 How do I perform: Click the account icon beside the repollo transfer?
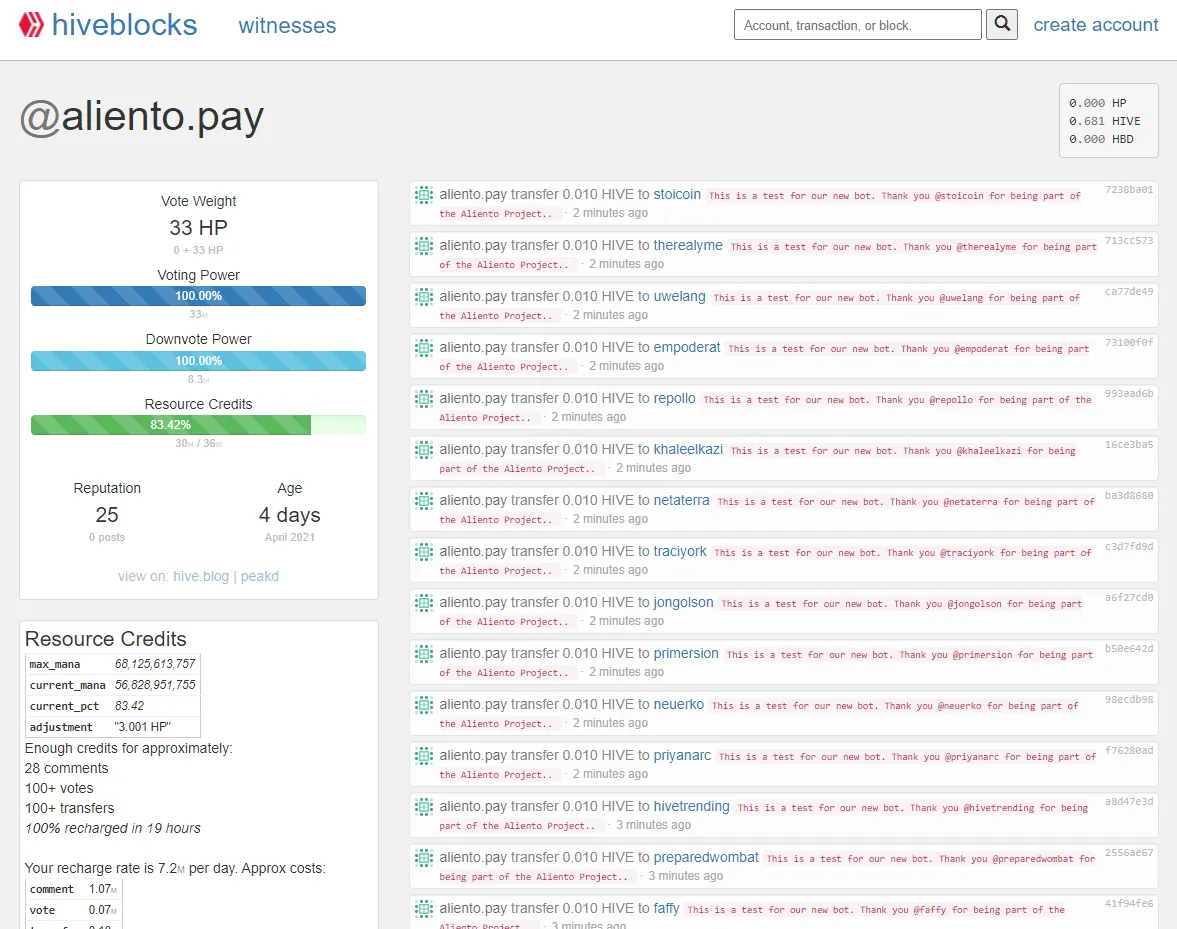pos(424,399)
